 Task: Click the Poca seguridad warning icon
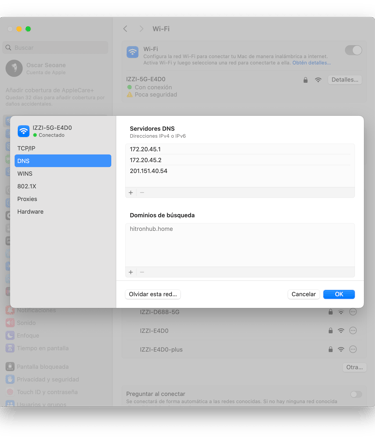130,95
